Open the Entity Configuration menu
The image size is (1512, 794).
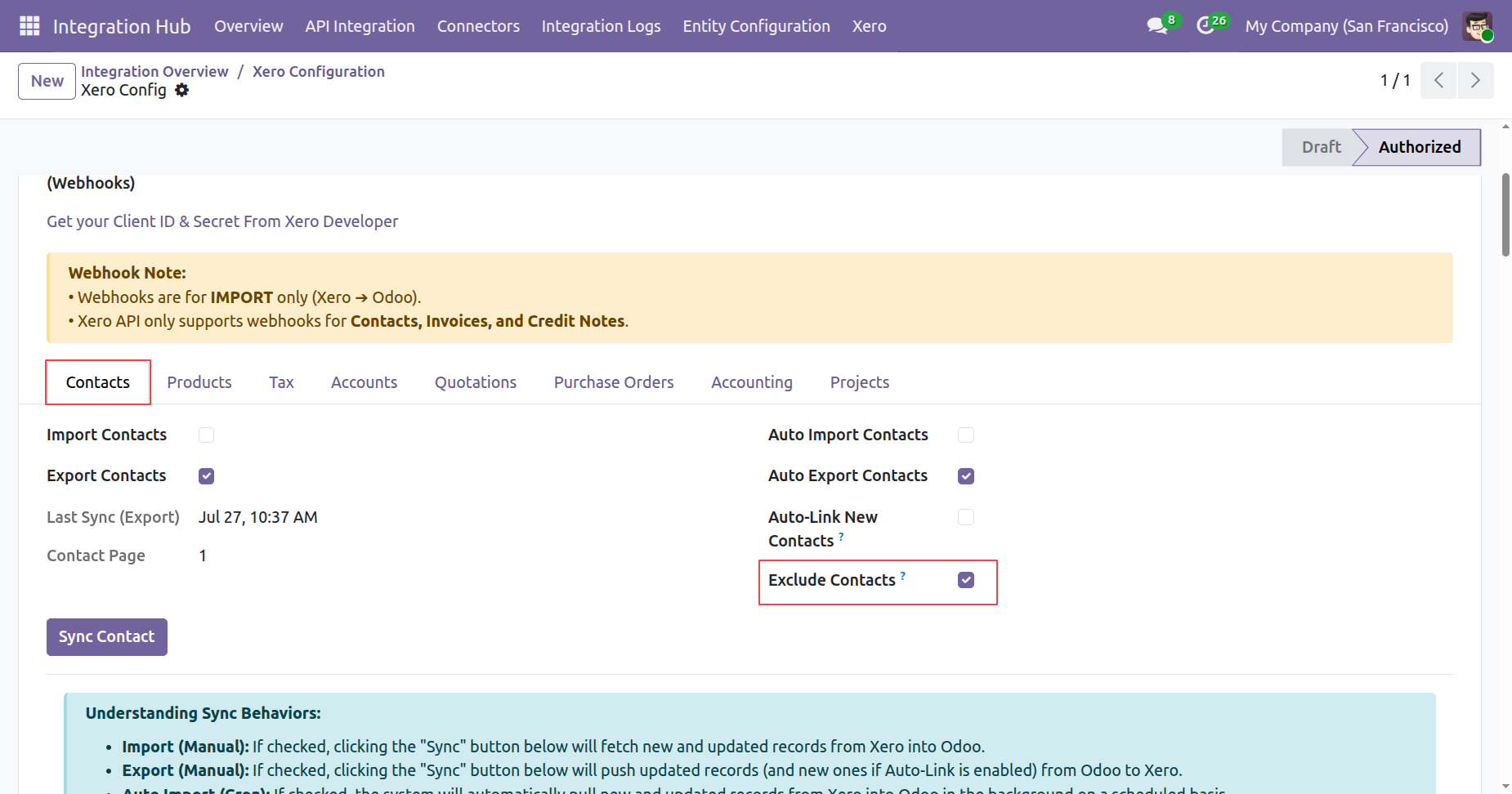(757, 26)
